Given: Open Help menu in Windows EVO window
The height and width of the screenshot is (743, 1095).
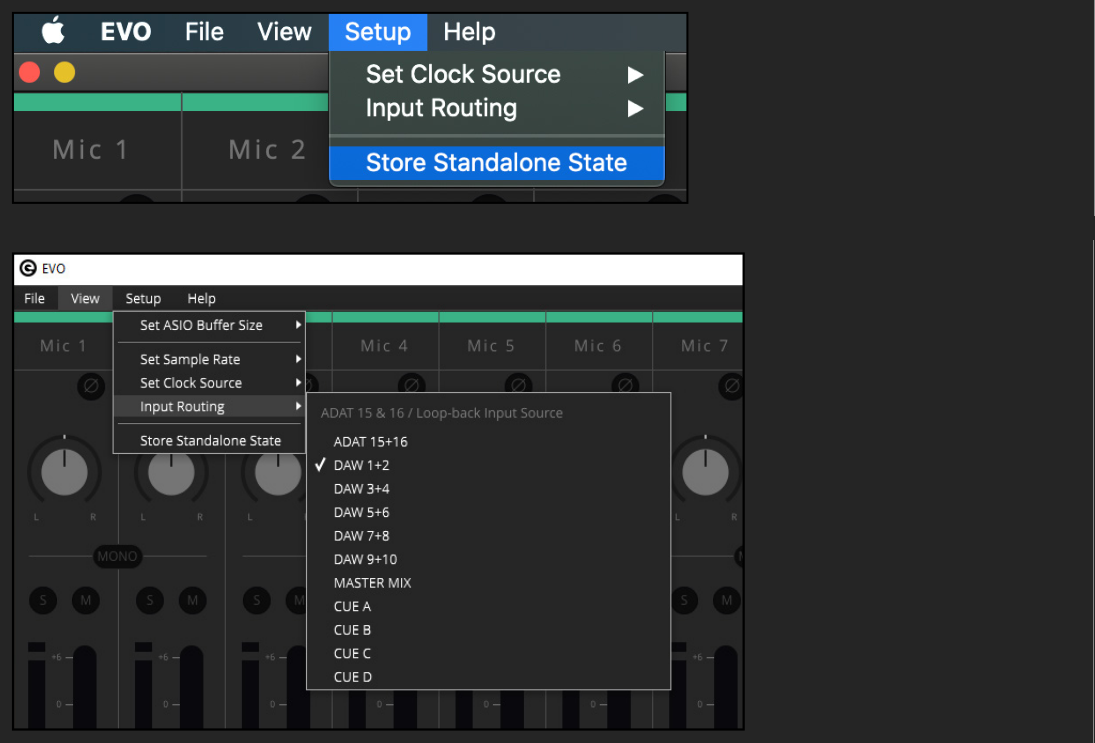Looking at the screenshot, I should (x=201, y=298).
